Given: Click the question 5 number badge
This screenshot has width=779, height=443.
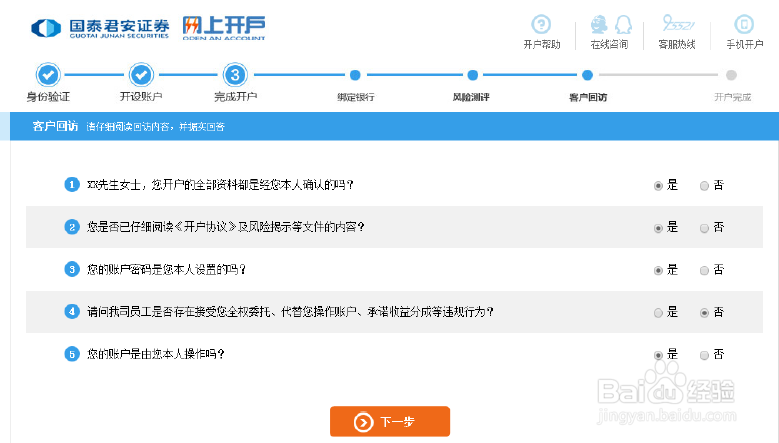Looking at the screenshot, I should (x=72, y=354).
